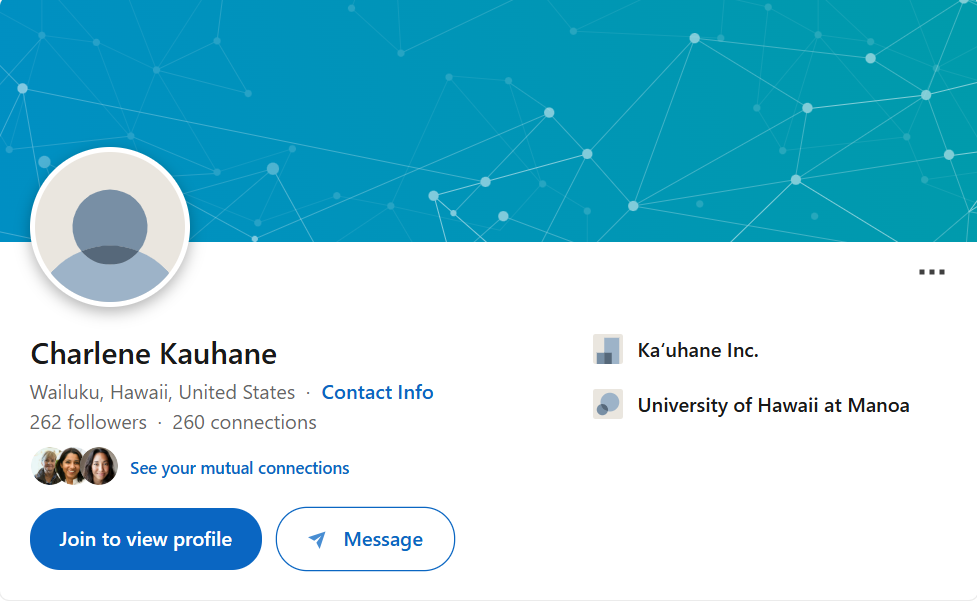This screenshot has width=977, height=601.
Task: Click the Wailuku, Hawaii location text
Action: tap(160, 392)
